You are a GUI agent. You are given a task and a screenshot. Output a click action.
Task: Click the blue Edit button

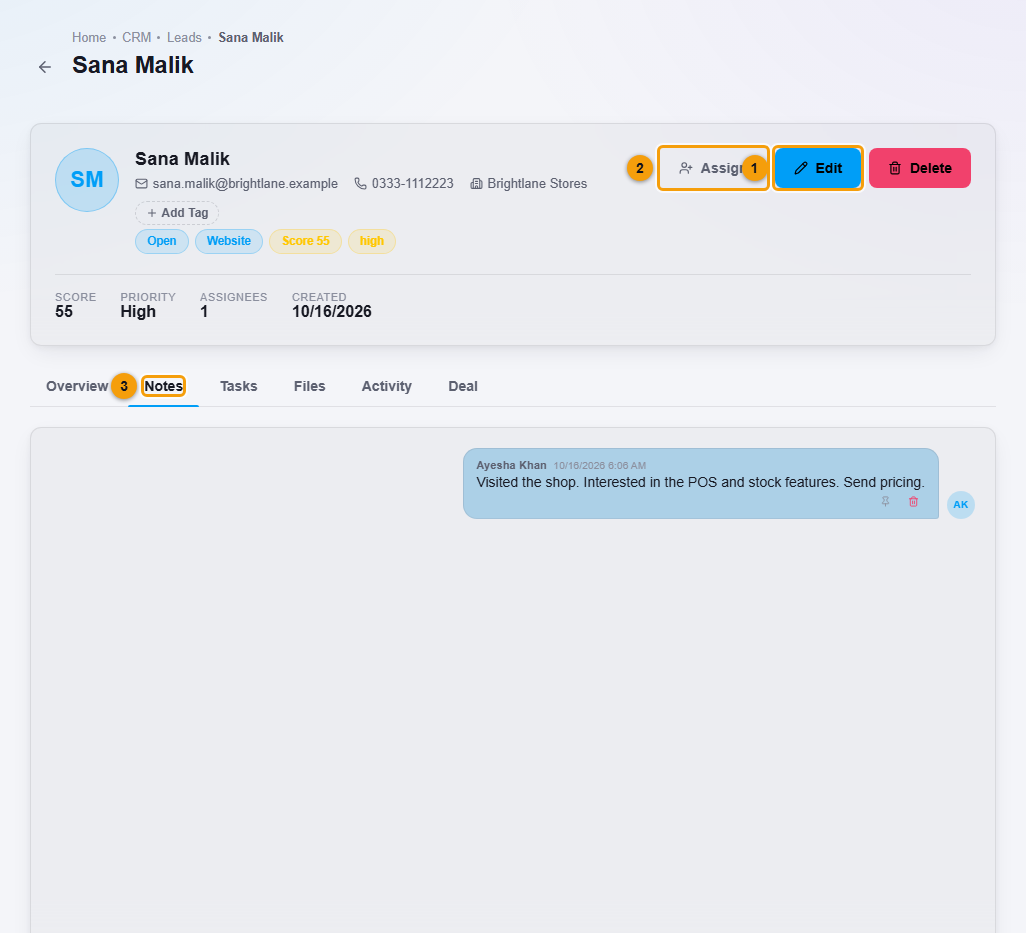[x=818, y=168]
